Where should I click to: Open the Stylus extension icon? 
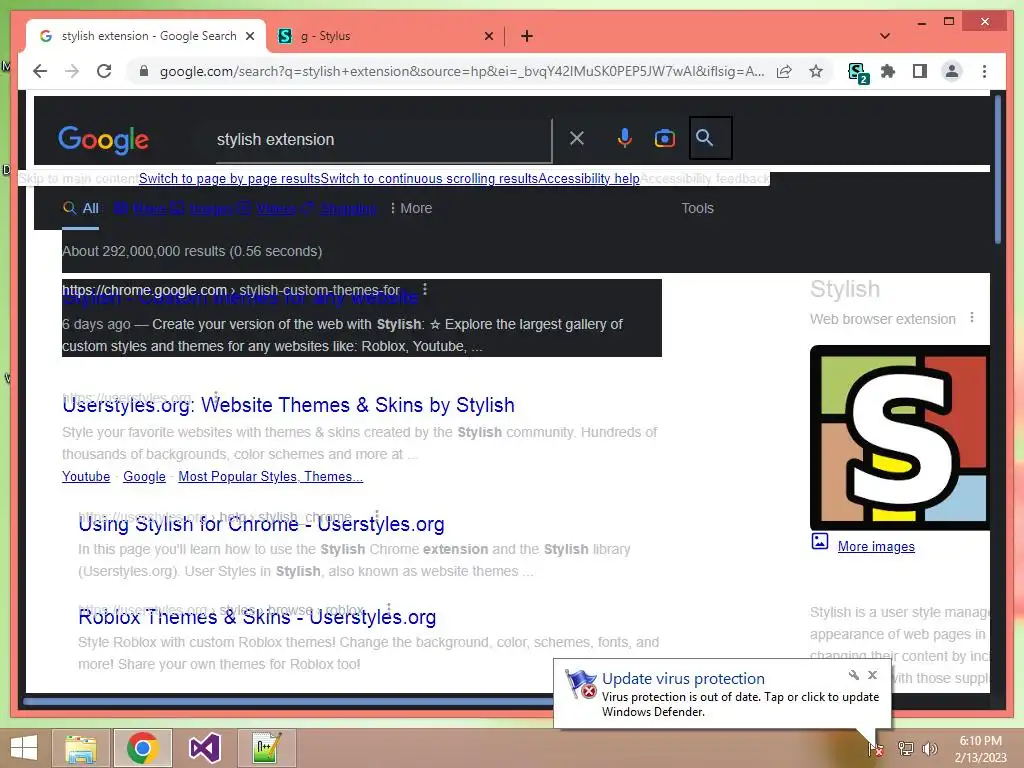coord(857,72)
